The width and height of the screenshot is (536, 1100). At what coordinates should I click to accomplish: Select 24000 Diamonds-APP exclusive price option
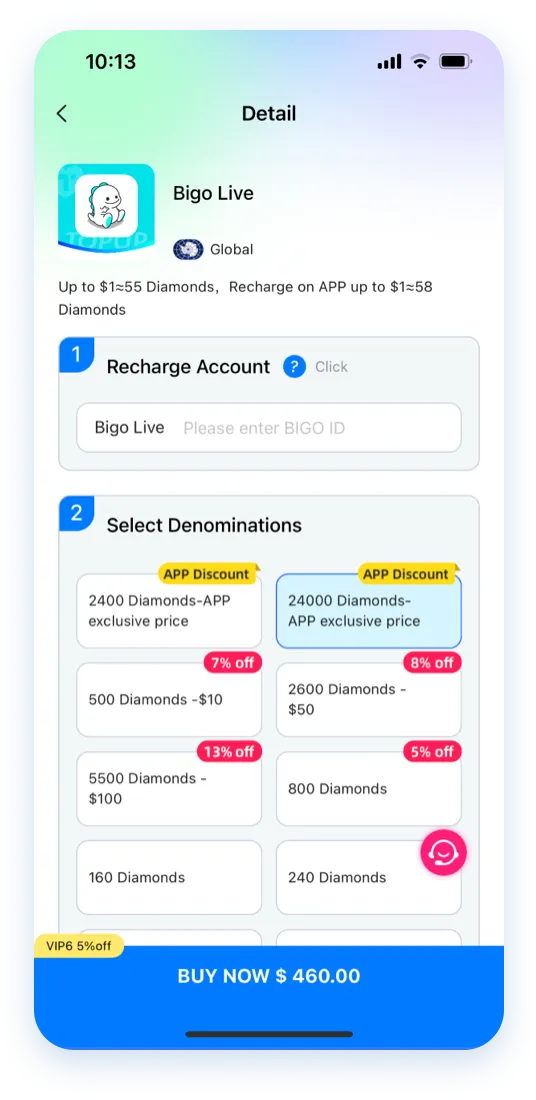coord(369,611)
